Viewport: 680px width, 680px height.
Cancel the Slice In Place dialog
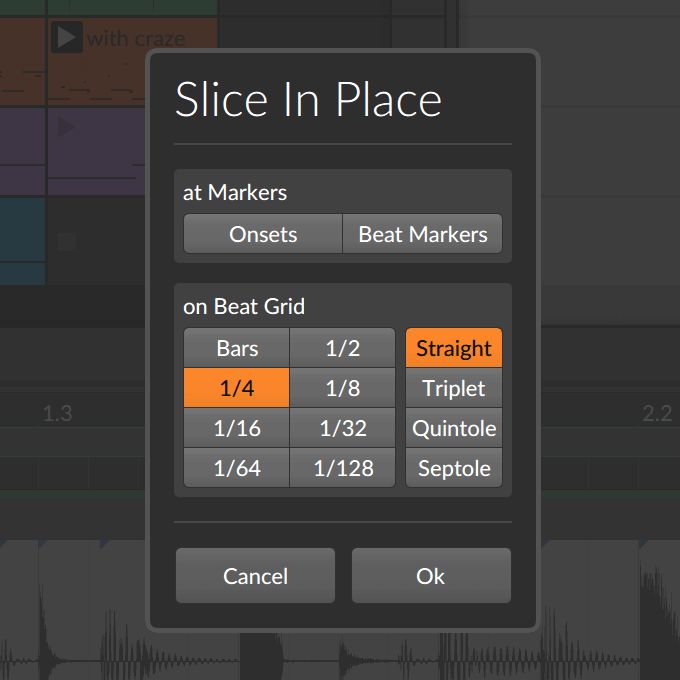tap(255, 575)
